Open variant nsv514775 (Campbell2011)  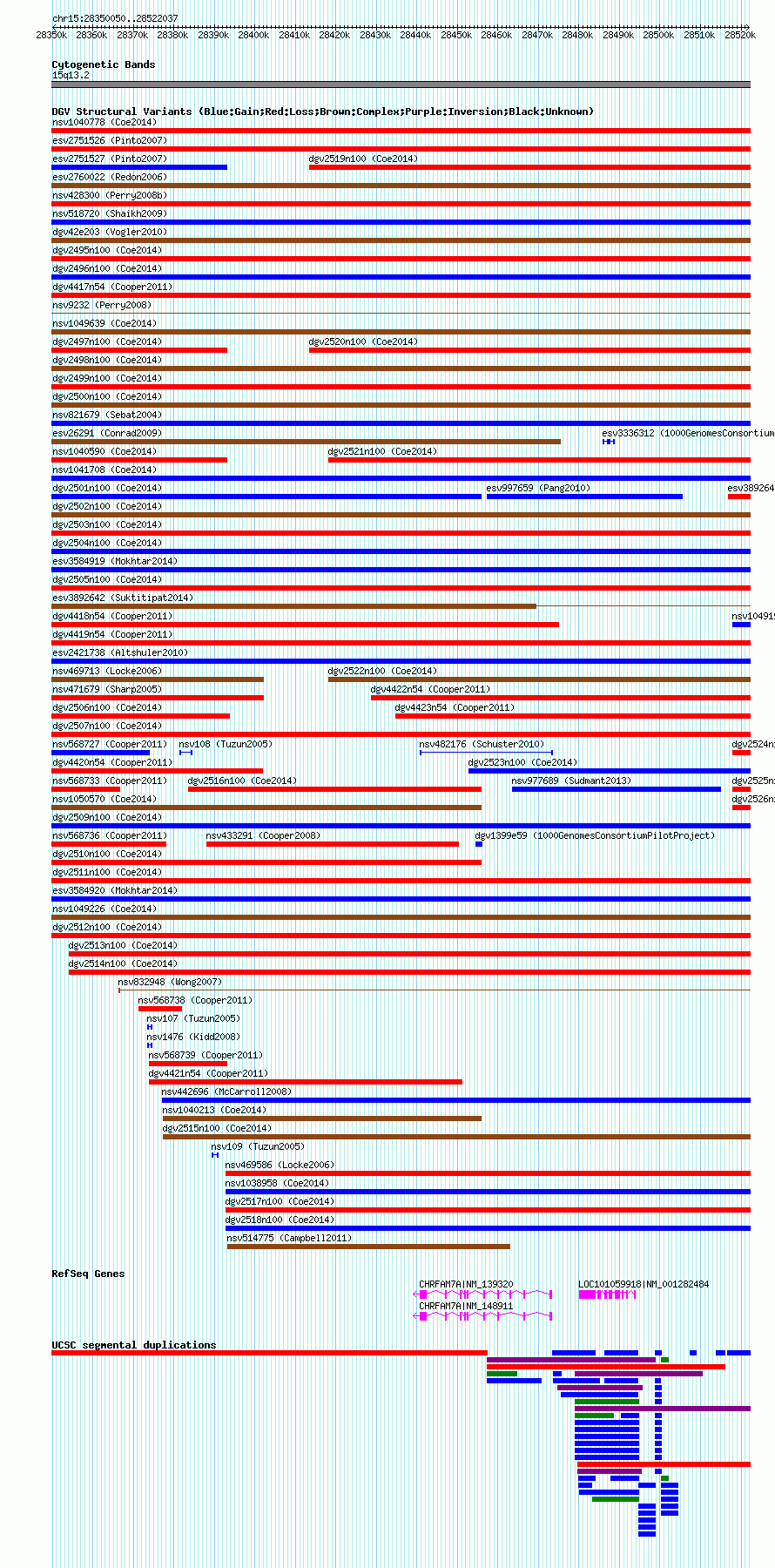click(289, 1239)
